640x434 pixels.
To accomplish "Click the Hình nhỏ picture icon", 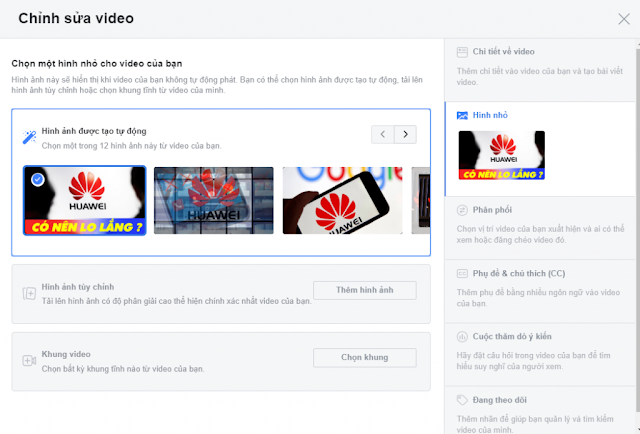I will coord(462,116).
